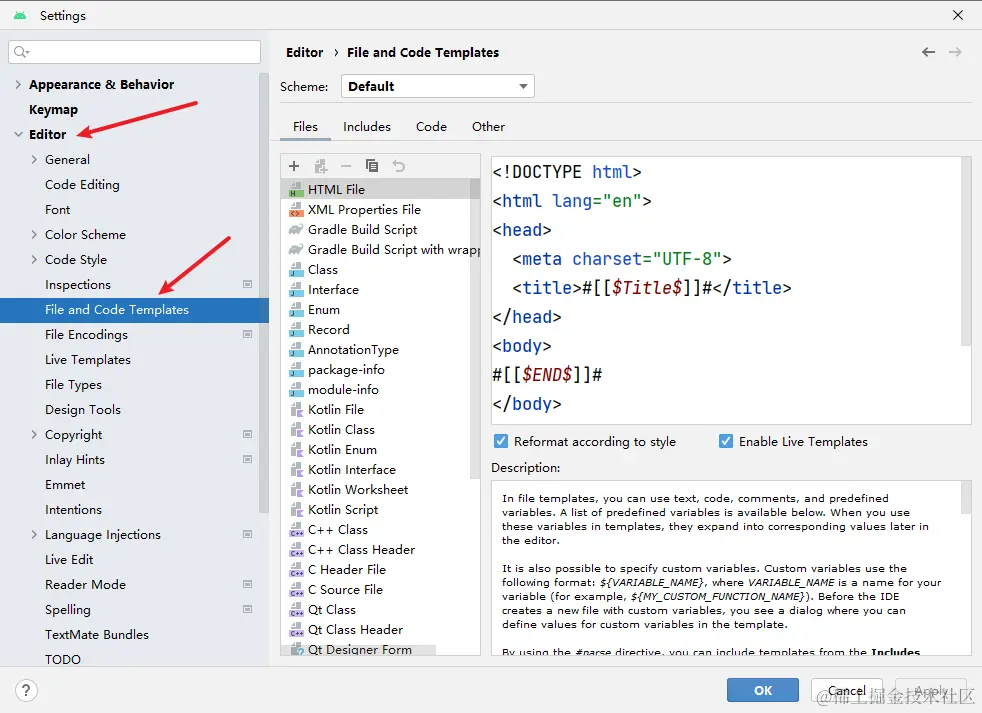Select the Interface template
Viewport: 982px width, 713px height.
click(333, 290)
